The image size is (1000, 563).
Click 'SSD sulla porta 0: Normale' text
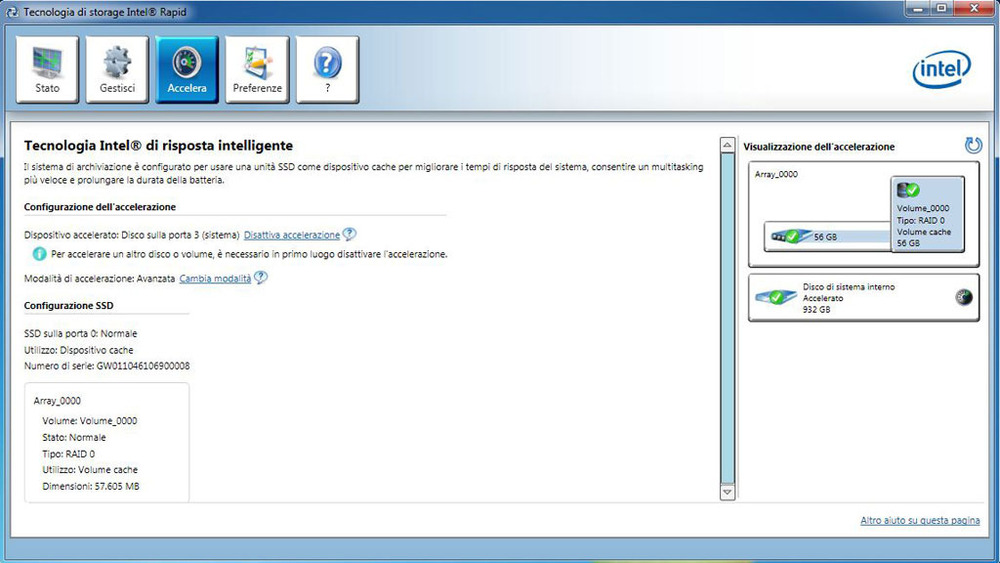tap(80, 333)
